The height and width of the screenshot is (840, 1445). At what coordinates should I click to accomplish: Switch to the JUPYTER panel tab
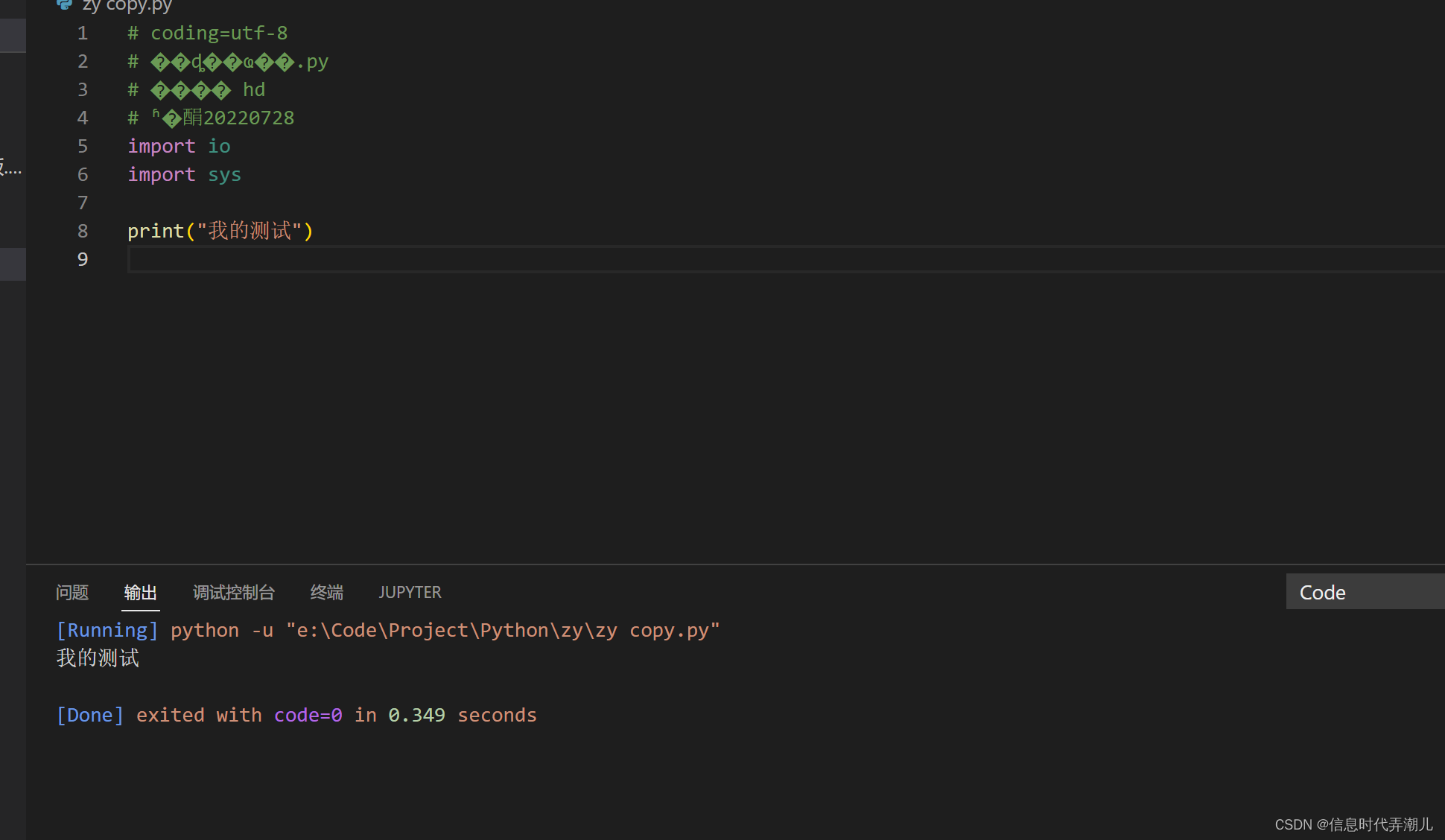(x=410, y=592)
